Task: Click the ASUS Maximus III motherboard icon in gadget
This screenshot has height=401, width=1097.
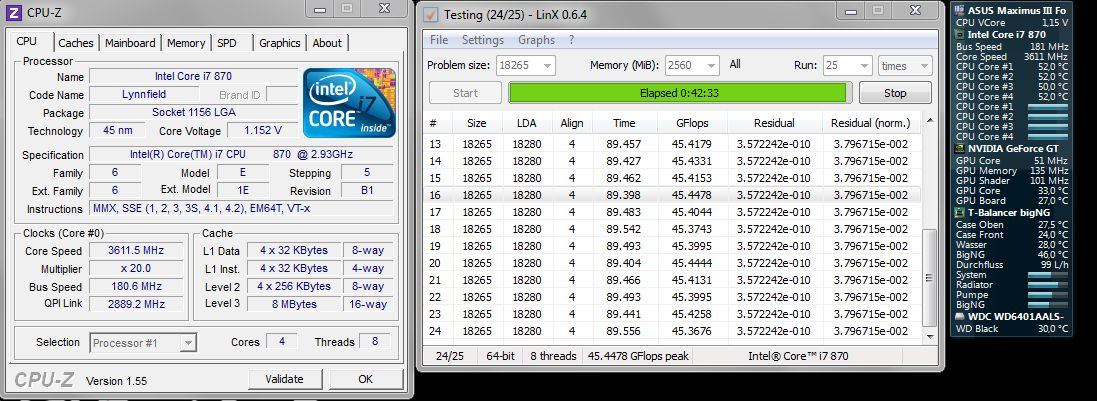Action: [961, 10]
